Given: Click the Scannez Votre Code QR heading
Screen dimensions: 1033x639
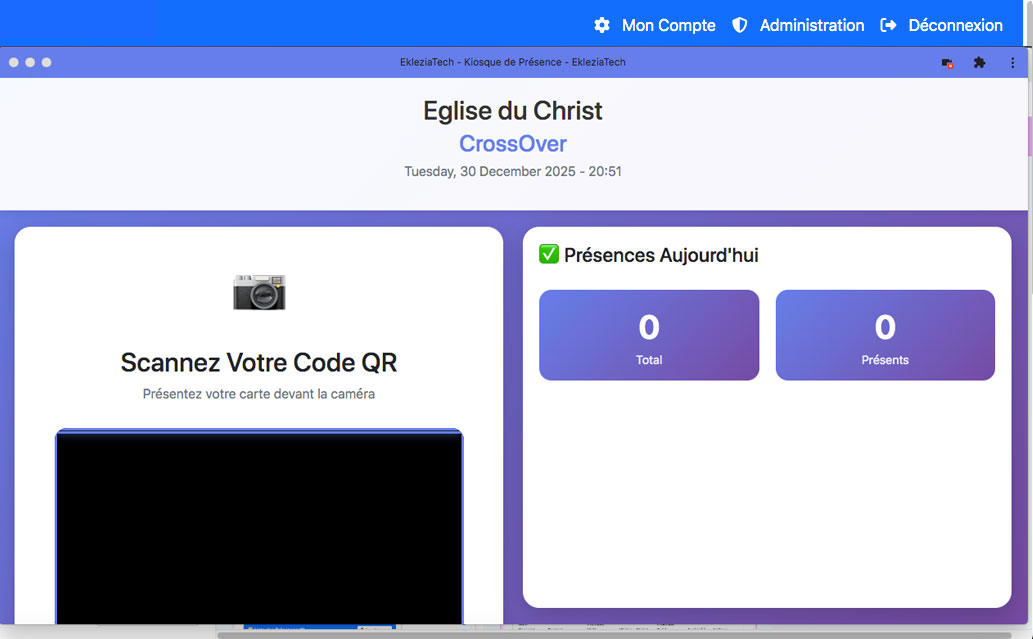Looking at the screenshot, I should pos(259,362).
